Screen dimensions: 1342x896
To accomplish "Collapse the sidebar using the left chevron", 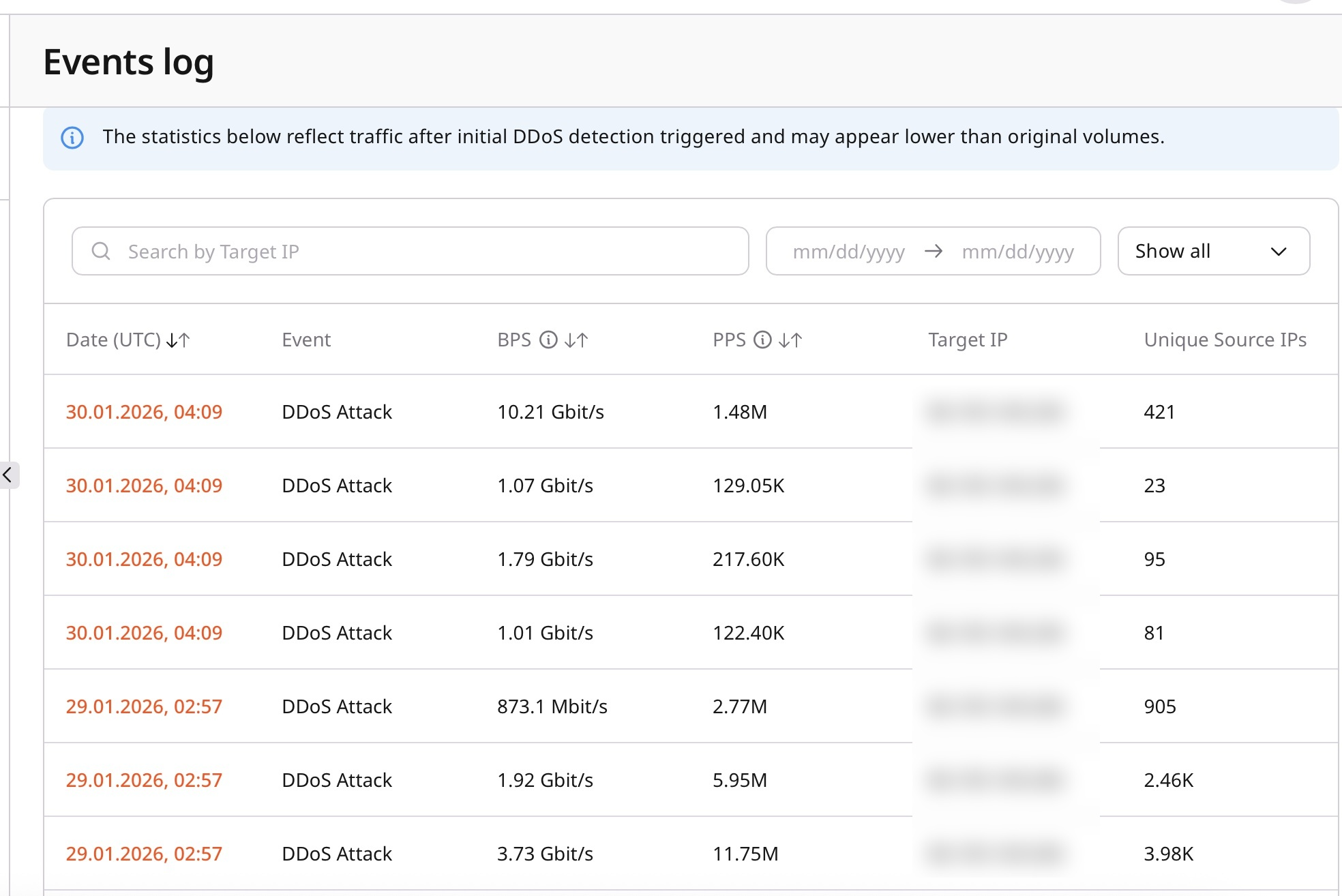I will click(7, 475).
